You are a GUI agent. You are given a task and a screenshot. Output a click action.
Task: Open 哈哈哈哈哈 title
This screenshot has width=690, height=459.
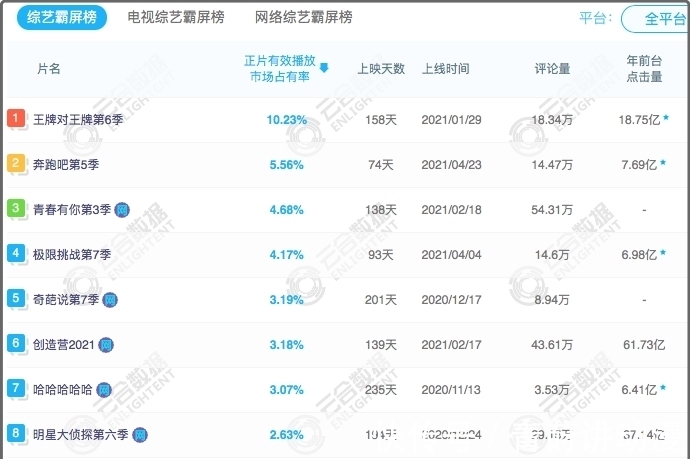63,389
